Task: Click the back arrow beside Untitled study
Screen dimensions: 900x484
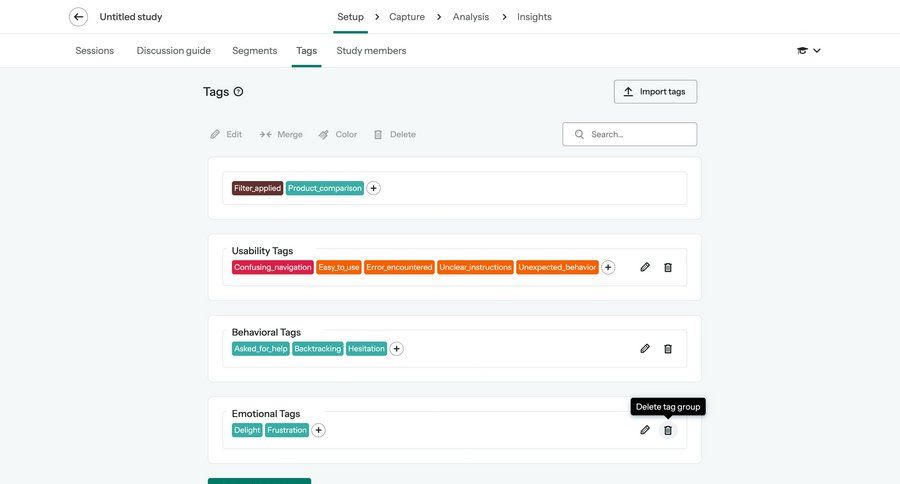Action: [x=78, y=17]
